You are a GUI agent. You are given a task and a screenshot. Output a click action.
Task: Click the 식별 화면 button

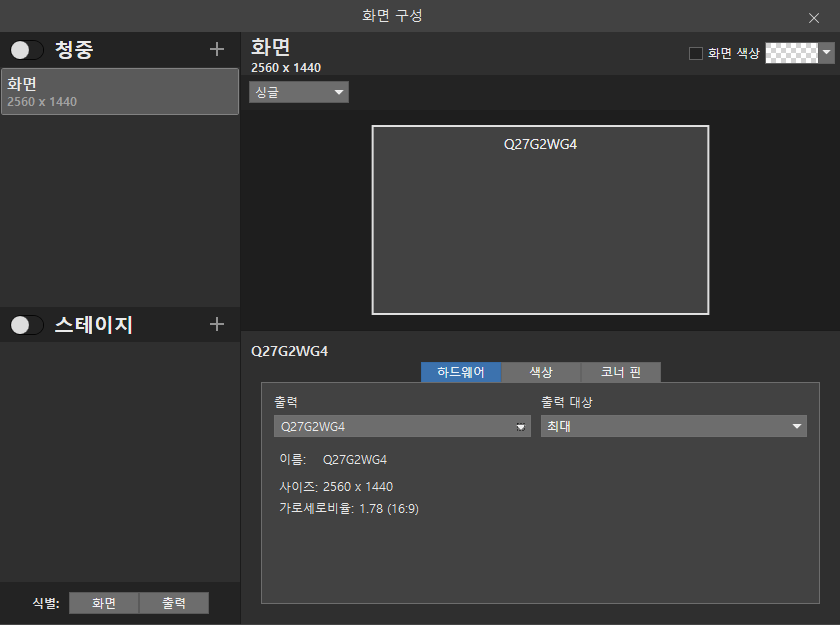(x=104, y=603)
